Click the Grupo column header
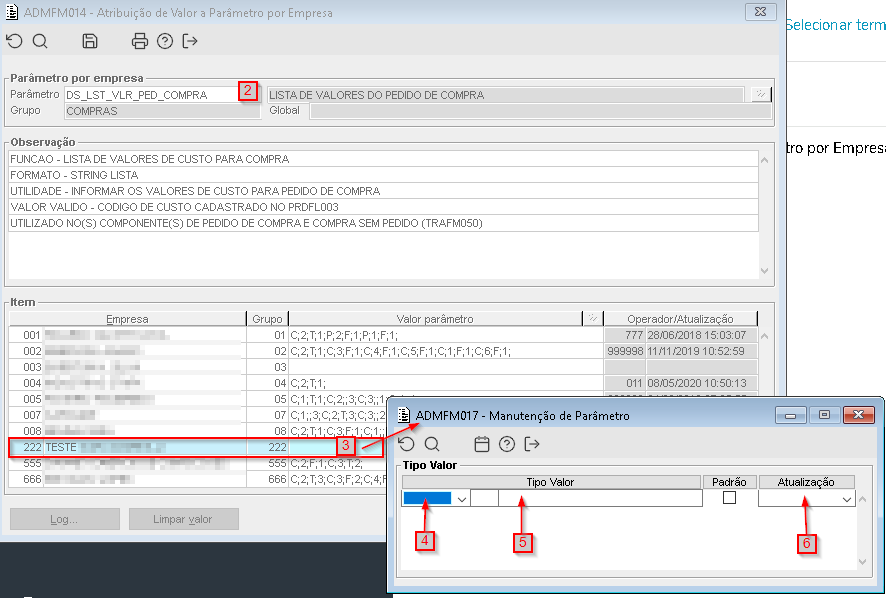Image resolution: width=886 pixels, height=598 pixels. [x=267, y=319]
